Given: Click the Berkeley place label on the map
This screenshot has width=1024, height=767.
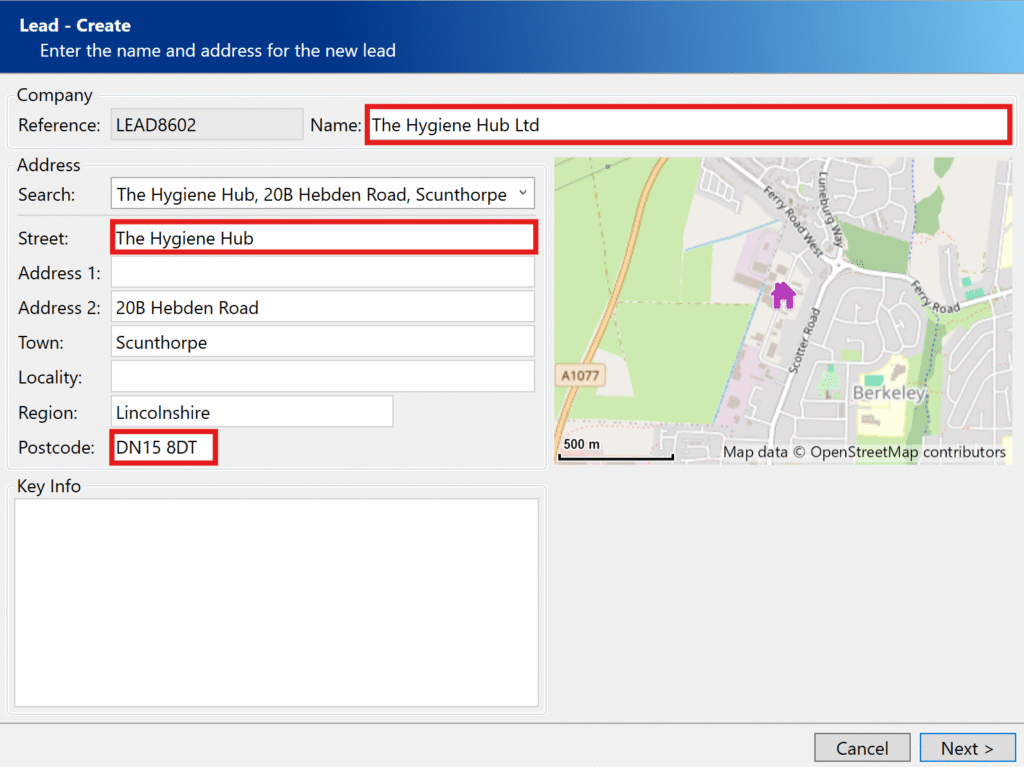Looking at the screenshot, I should (x=888, y=394).
